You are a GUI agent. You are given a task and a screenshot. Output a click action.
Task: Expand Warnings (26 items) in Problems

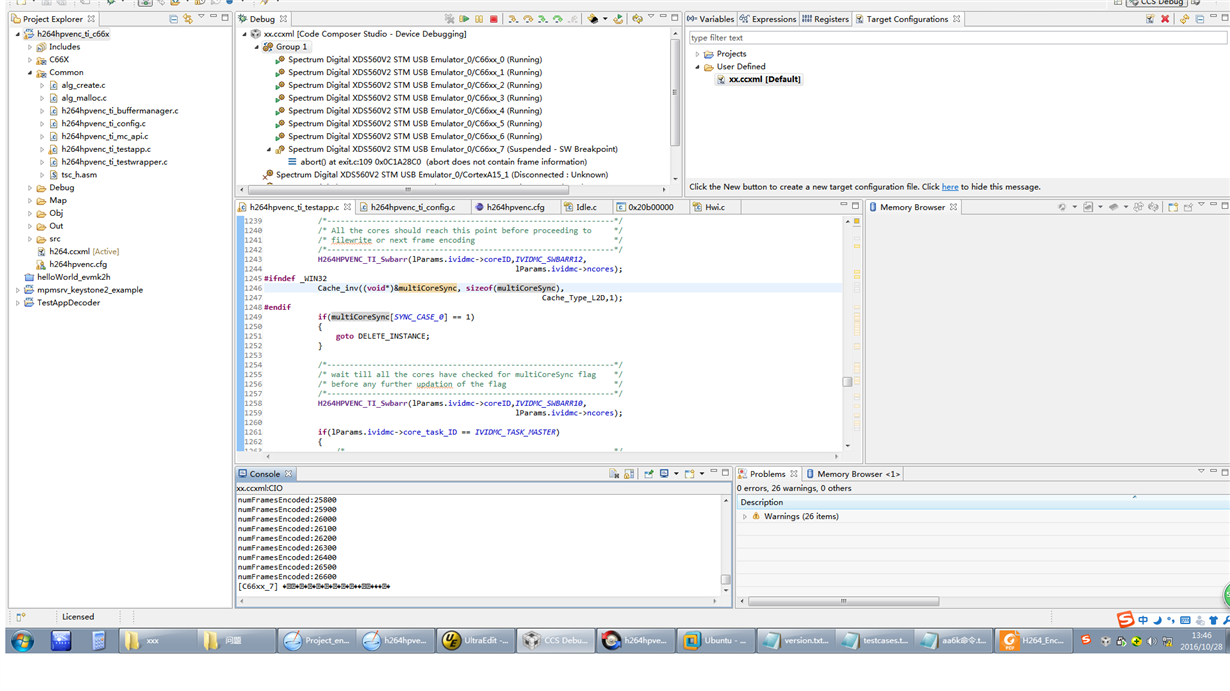click(745, 517)
